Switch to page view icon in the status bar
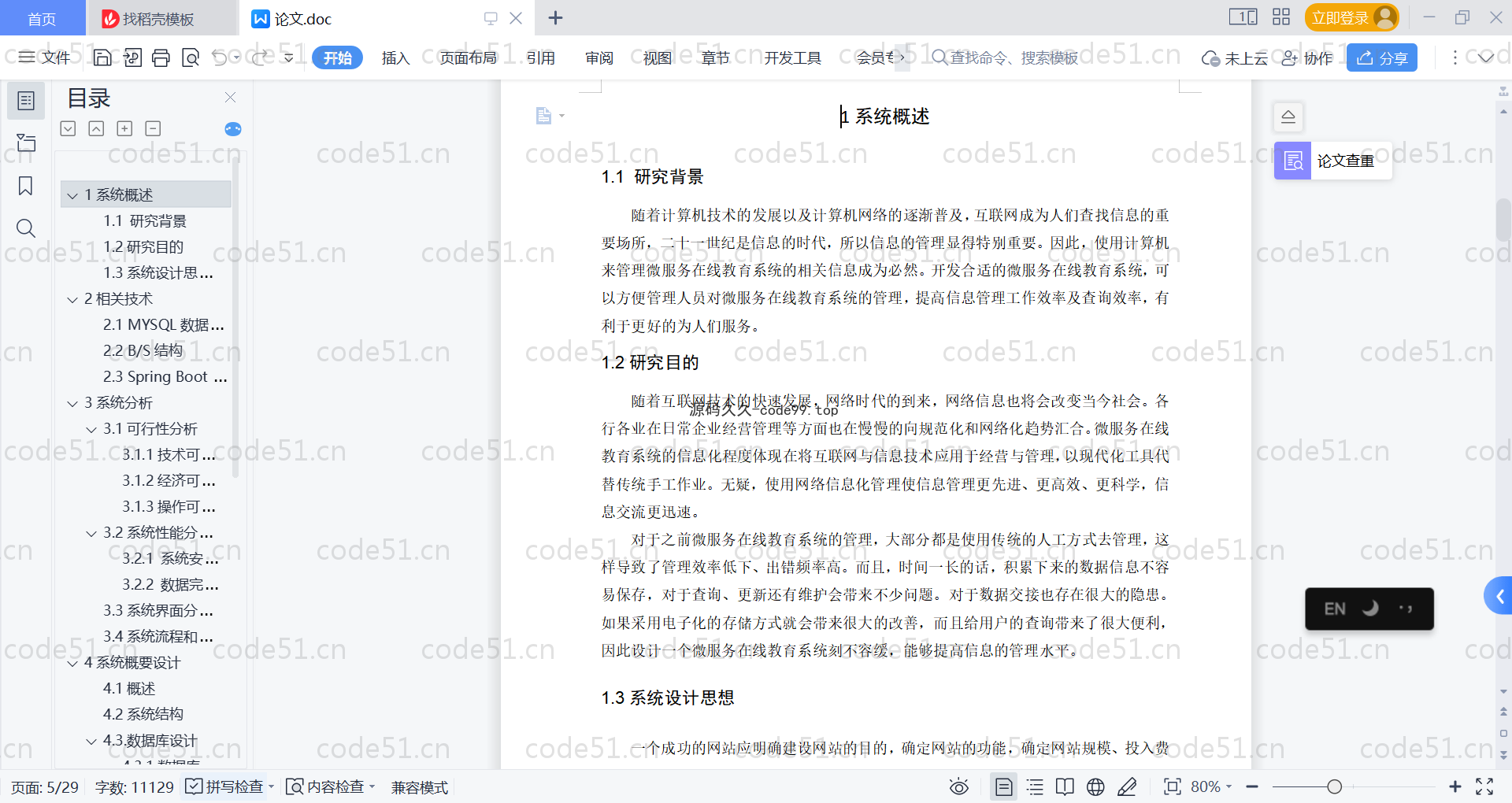1512x803 pixels. [1004, 786]
